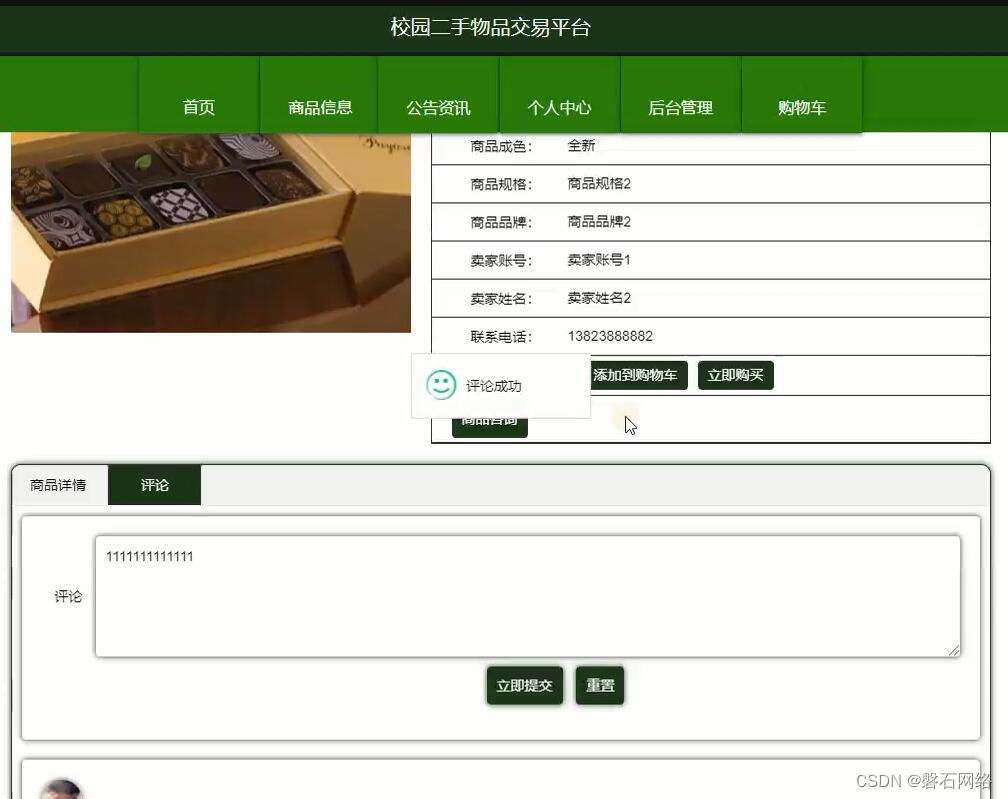Click the 商品品牌2 value
The width and height of the screenshot is (1008, 799).
pos(599,222)
